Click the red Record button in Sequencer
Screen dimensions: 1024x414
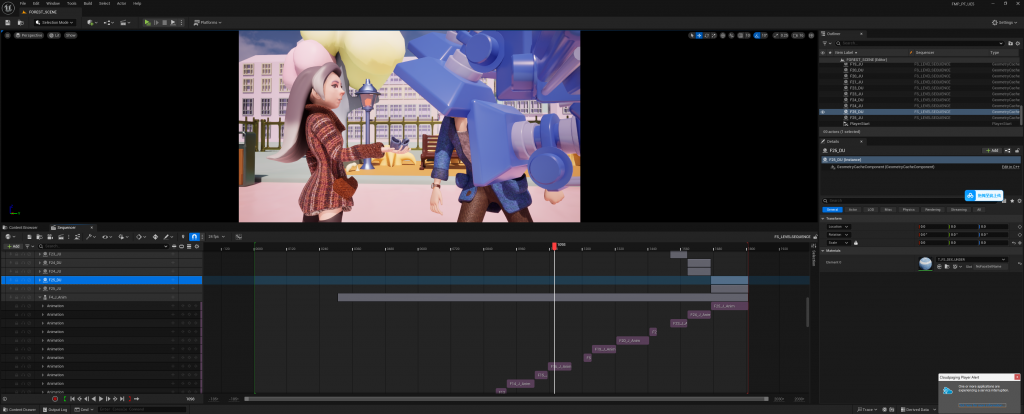(x=55, y=399)
